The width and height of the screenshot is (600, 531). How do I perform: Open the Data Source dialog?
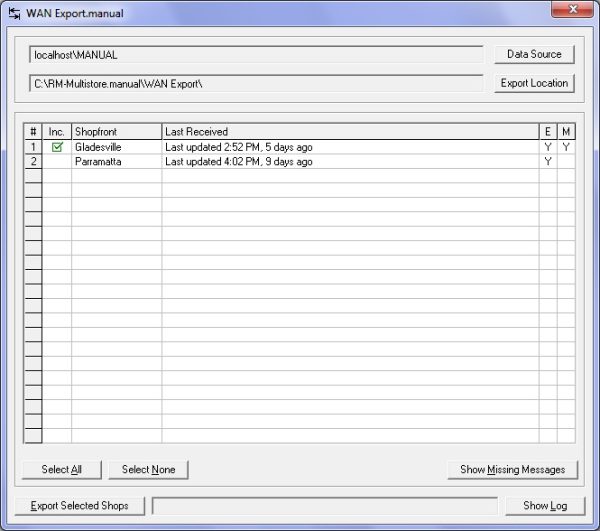coord(534,54)
